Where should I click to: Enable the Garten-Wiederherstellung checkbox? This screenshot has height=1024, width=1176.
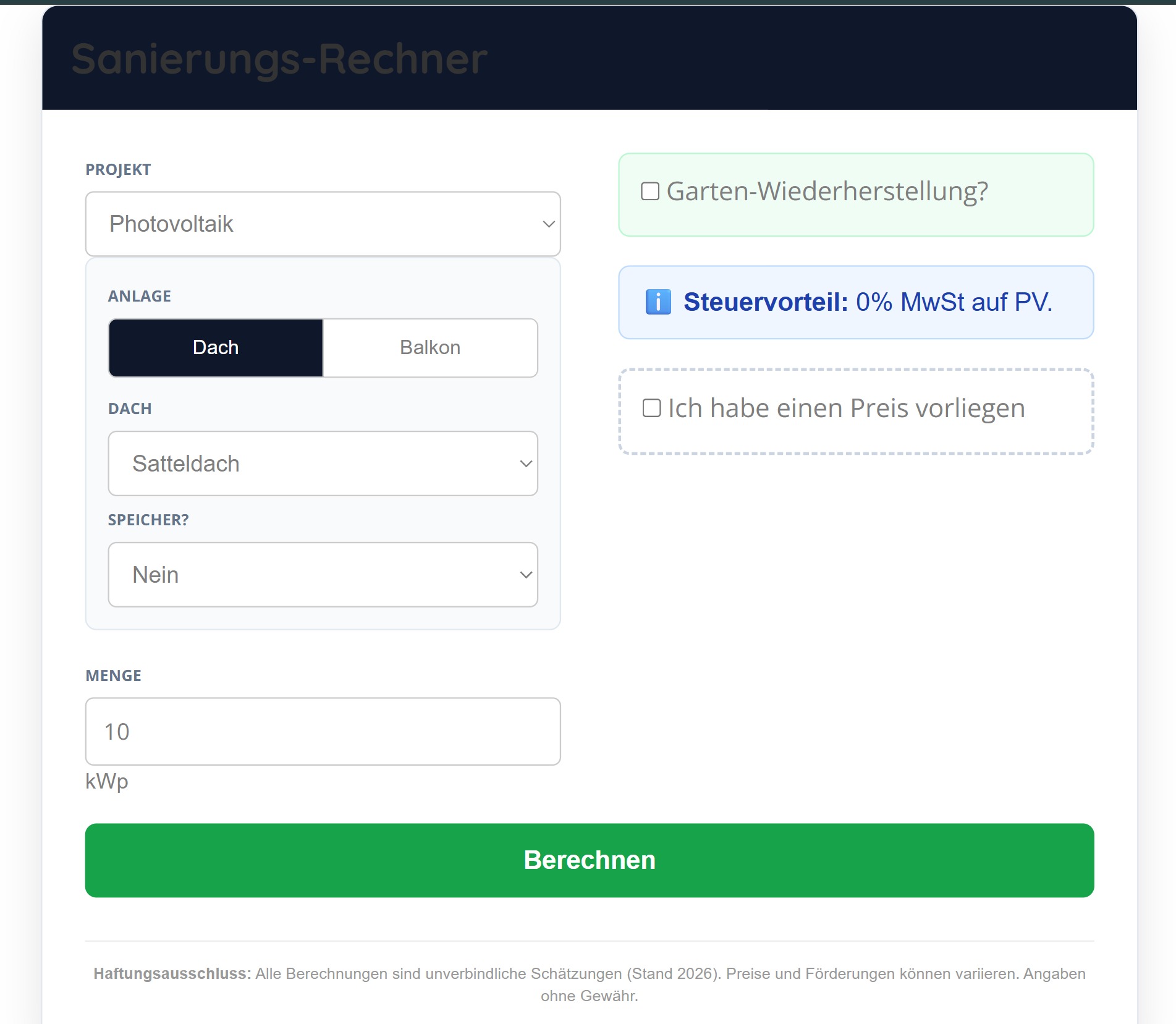pyautogui.click(x=650, y=192)
